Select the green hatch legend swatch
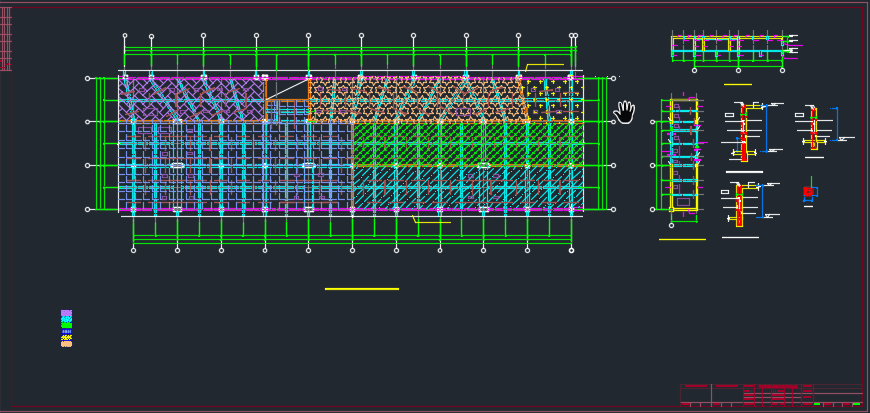This screenshot has width=870, height=413. coord(66,325)
